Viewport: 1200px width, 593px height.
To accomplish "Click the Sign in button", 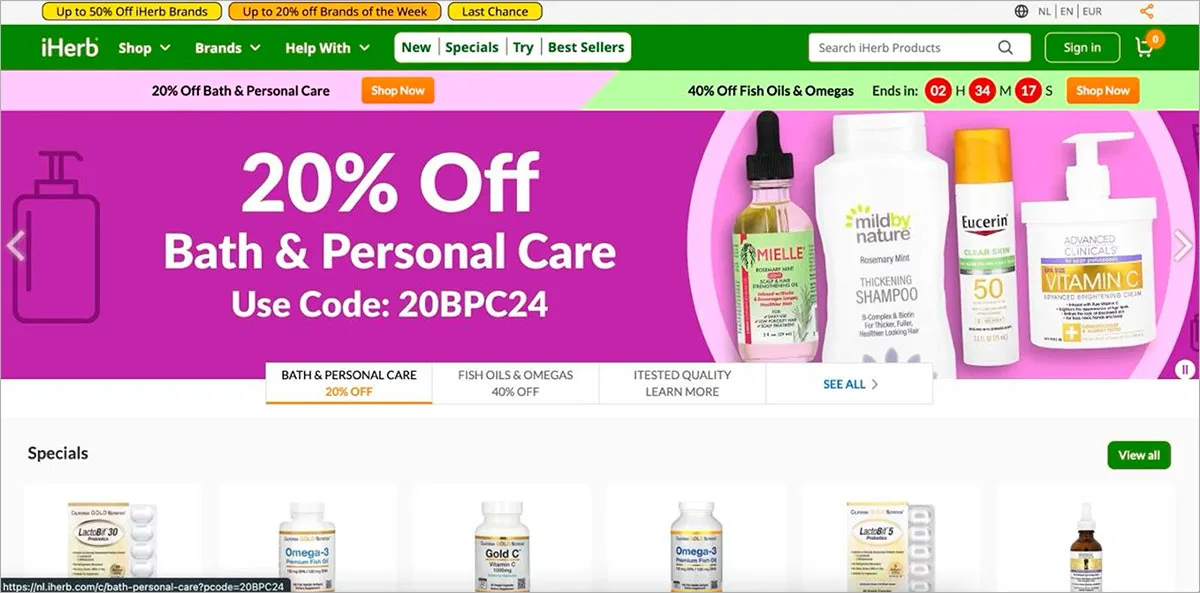I will 1082,47.
